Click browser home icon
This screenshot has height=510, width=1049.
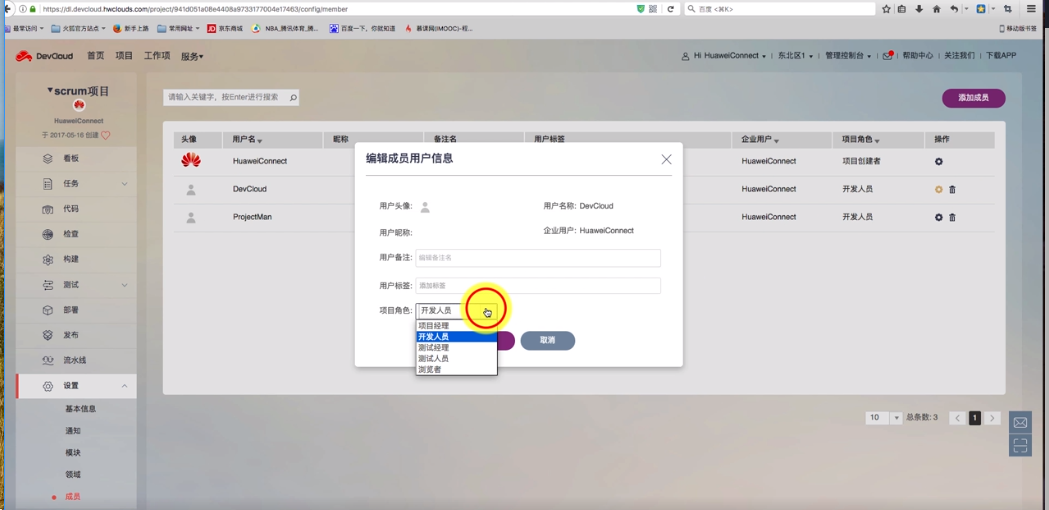[937, 9]
